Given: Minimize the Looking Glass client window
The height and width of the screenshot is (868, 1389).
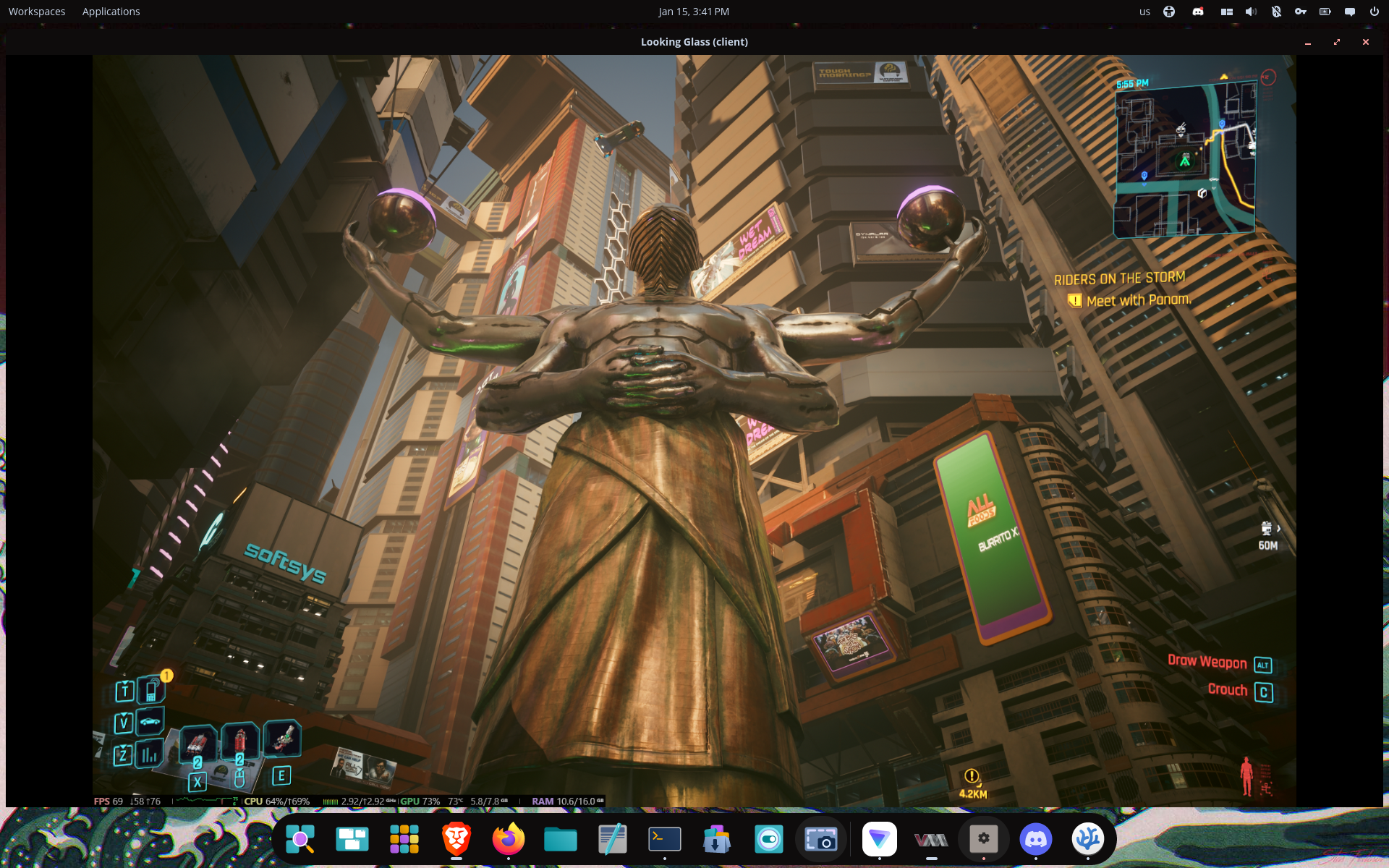Looking at the screenshot, I should click(1308, 42).
